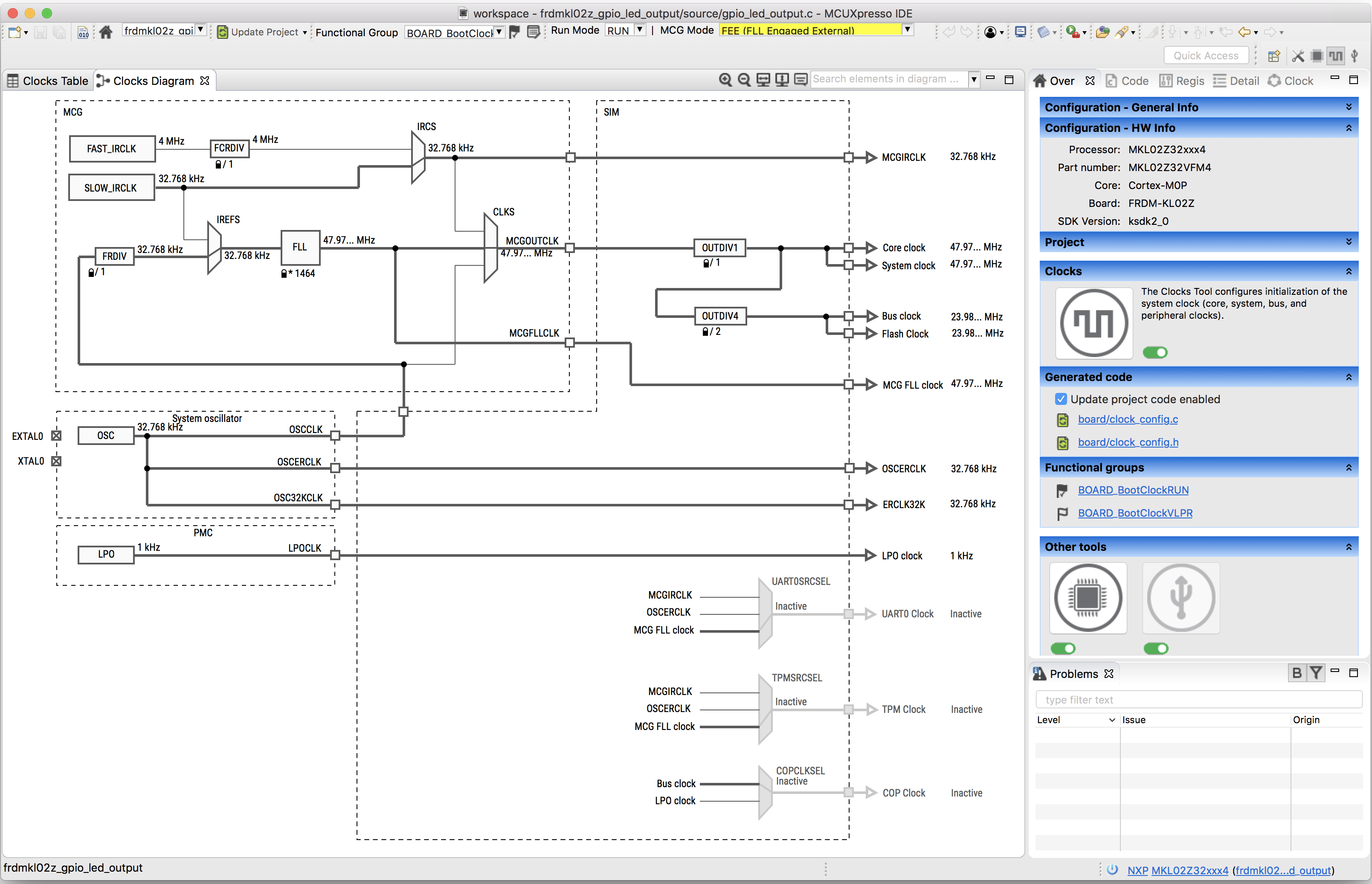Click the green Update Project icon

point(223,32)
